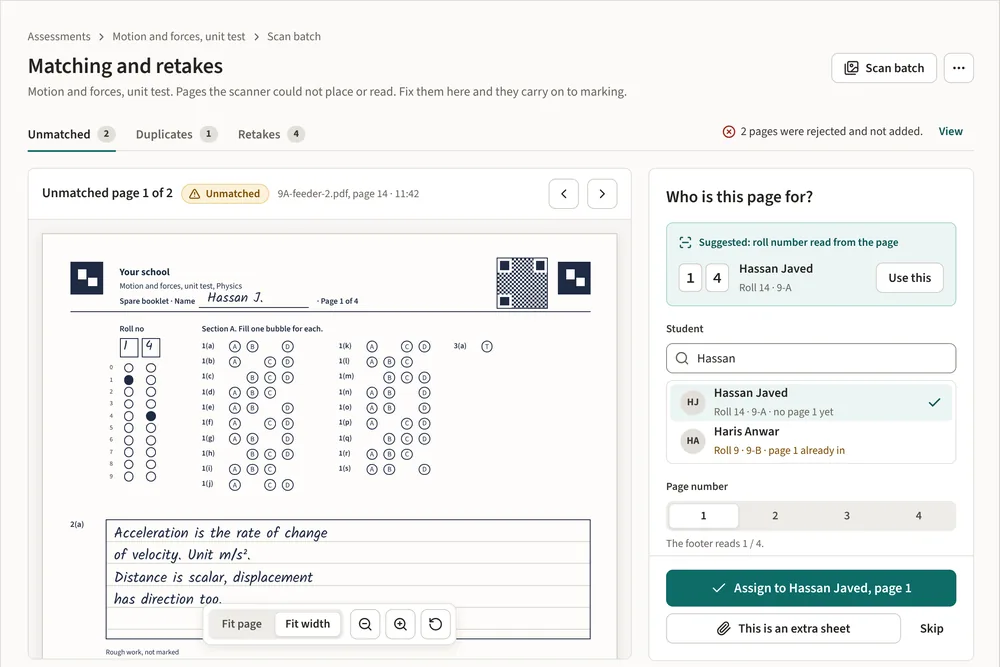Open the Assessments breadcrumb

[x=59, y=36]
